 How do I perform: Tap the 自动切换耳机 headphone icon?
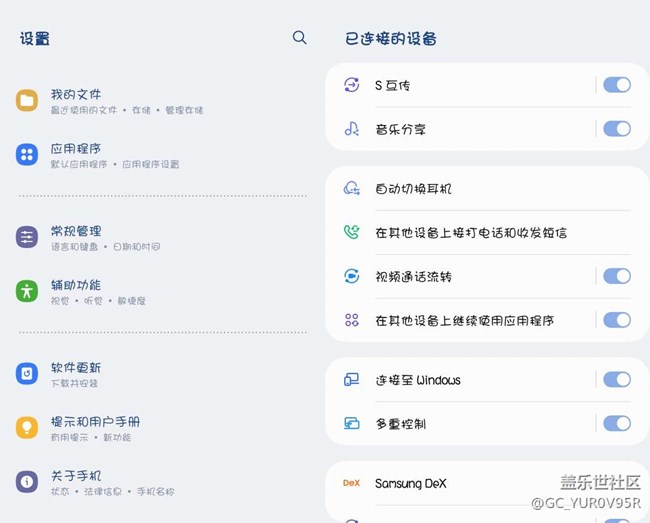[351, 188]
